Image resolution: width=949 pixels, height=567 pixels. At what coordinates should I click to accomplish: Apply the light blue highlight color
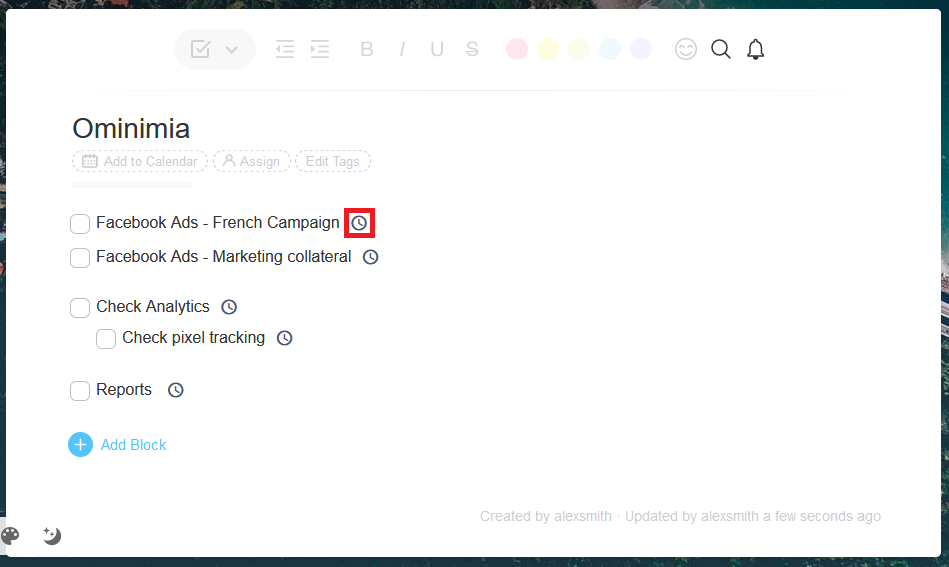(610, 49)
